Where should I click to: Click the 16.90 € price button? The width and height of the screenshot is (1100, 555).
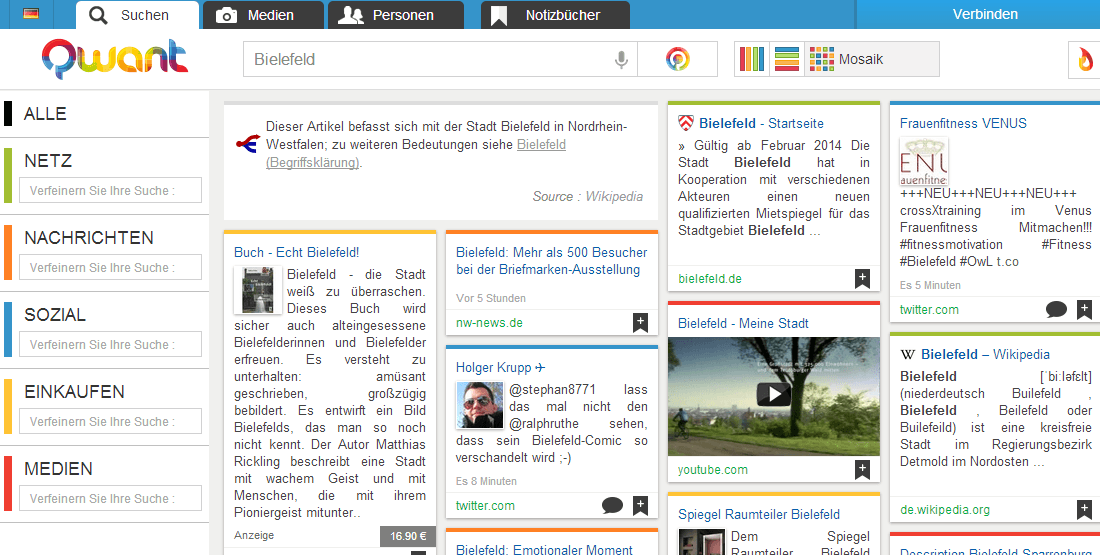408,536
